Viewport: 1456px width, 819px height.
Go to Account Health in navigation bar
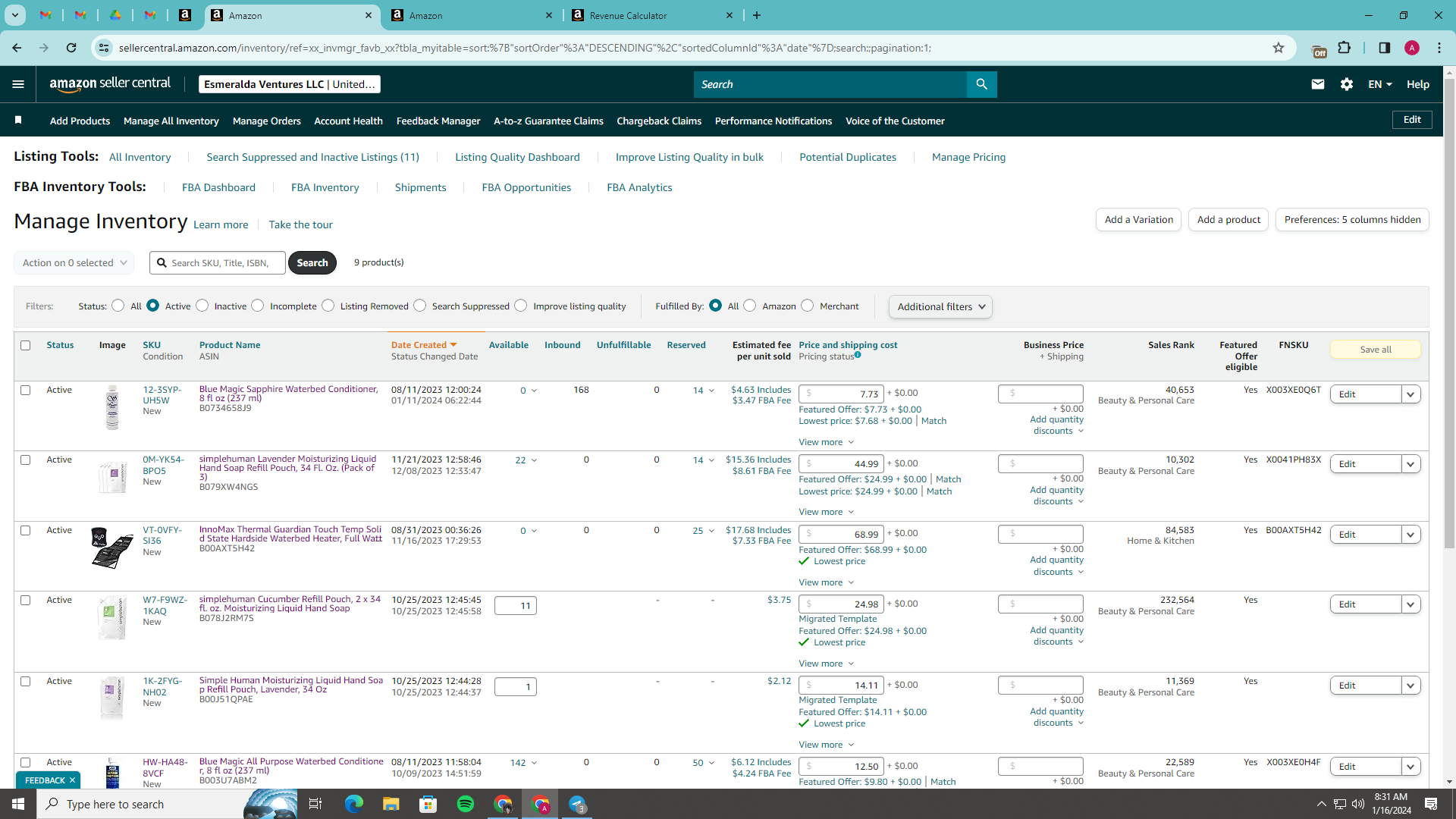click(348, 121)
